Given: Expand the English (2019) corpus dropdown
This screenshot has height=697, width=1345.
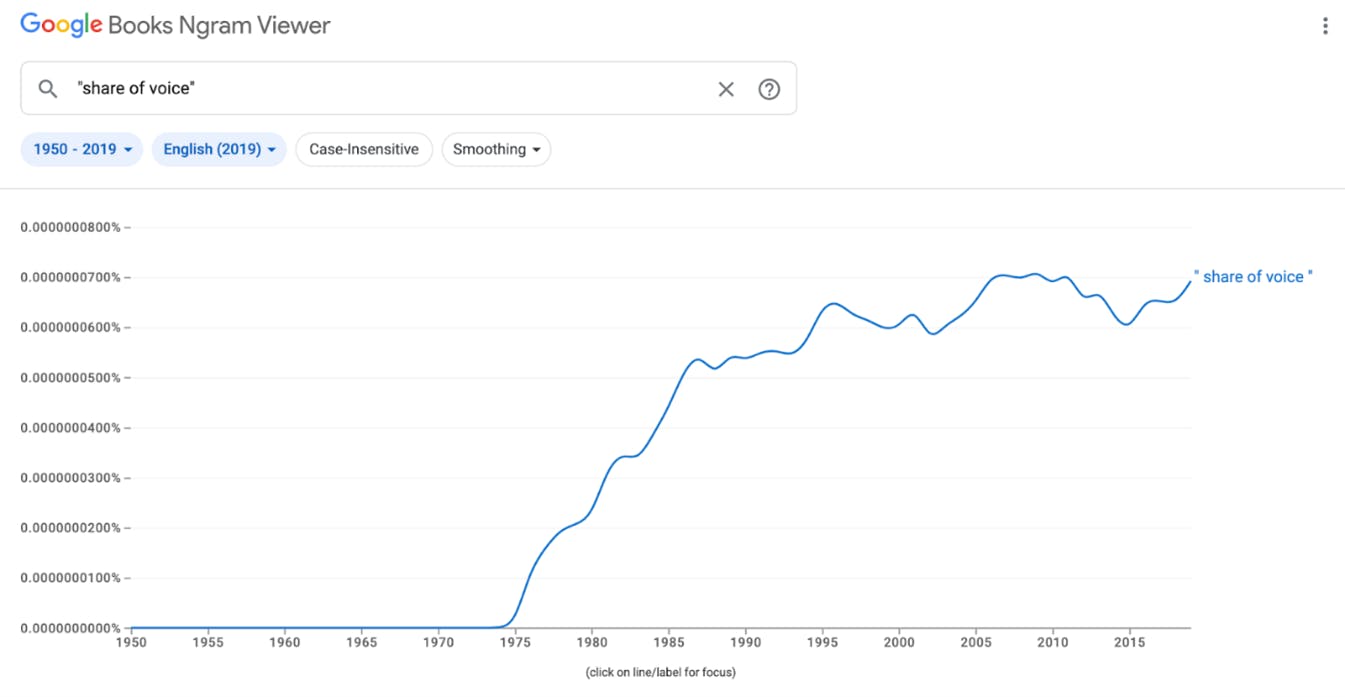Looking at the screenshot, I should click(x=219, y=149).
